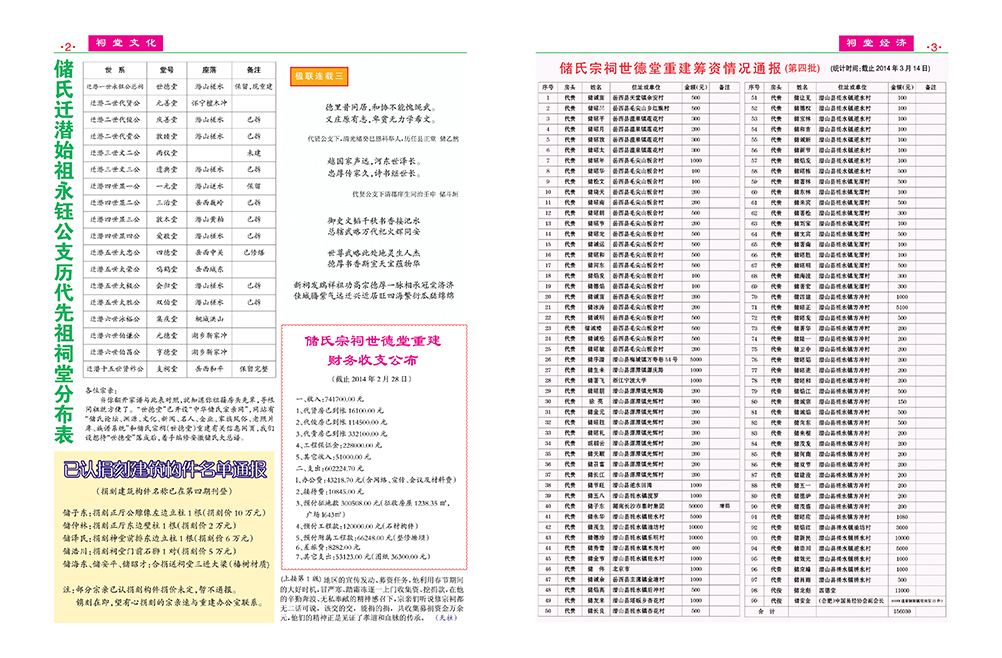
Task: Click the 岳西和平 location cell
Action: [x=209, y=369]
